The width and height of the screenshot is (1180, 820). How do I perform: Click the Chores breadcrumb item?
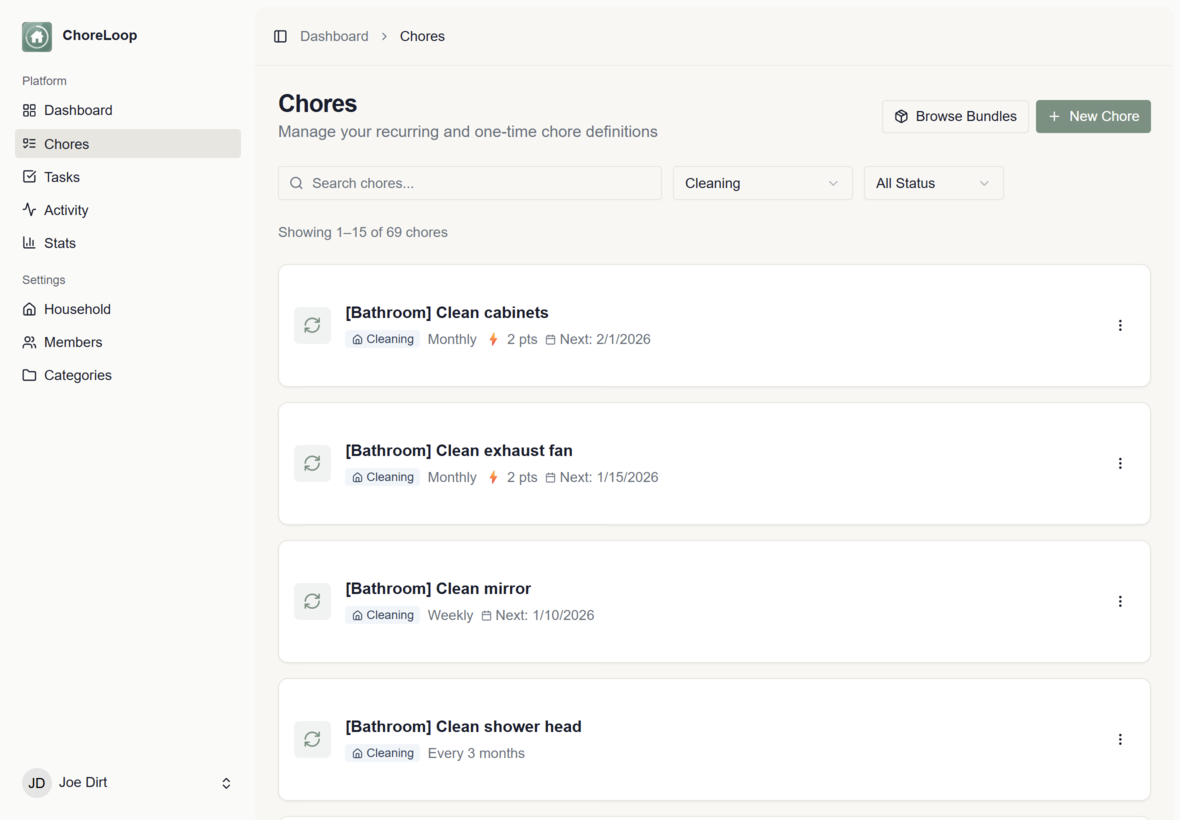(422, 36)
